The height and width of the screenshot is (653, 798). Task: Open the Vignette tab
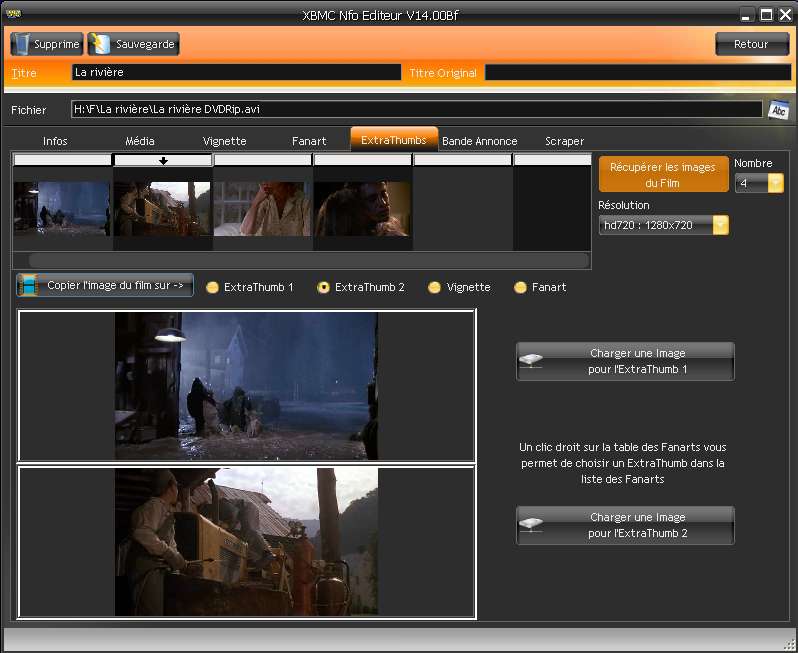[x=224, y=141]
